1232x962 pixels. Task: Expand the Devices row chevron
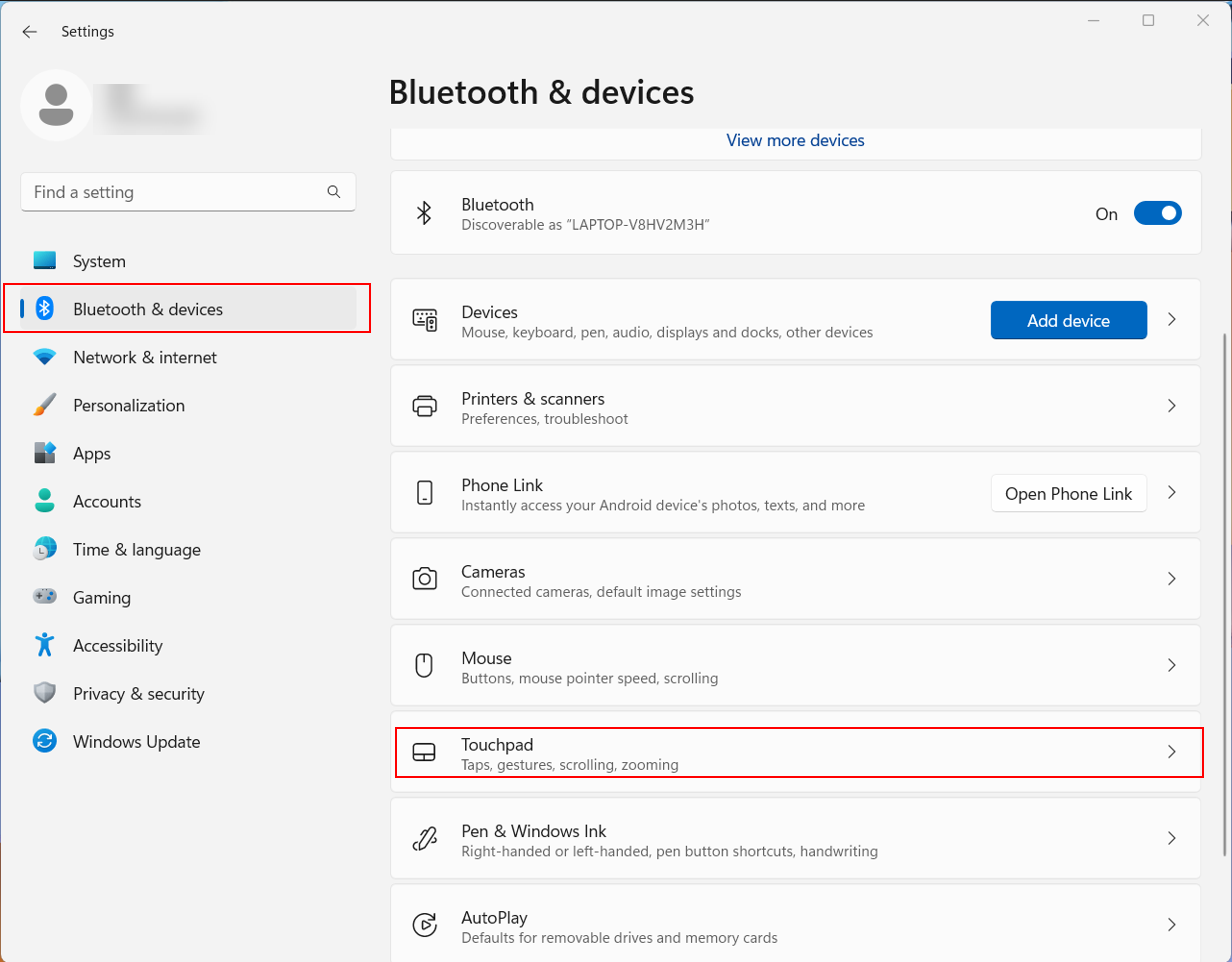(1172, 320)
